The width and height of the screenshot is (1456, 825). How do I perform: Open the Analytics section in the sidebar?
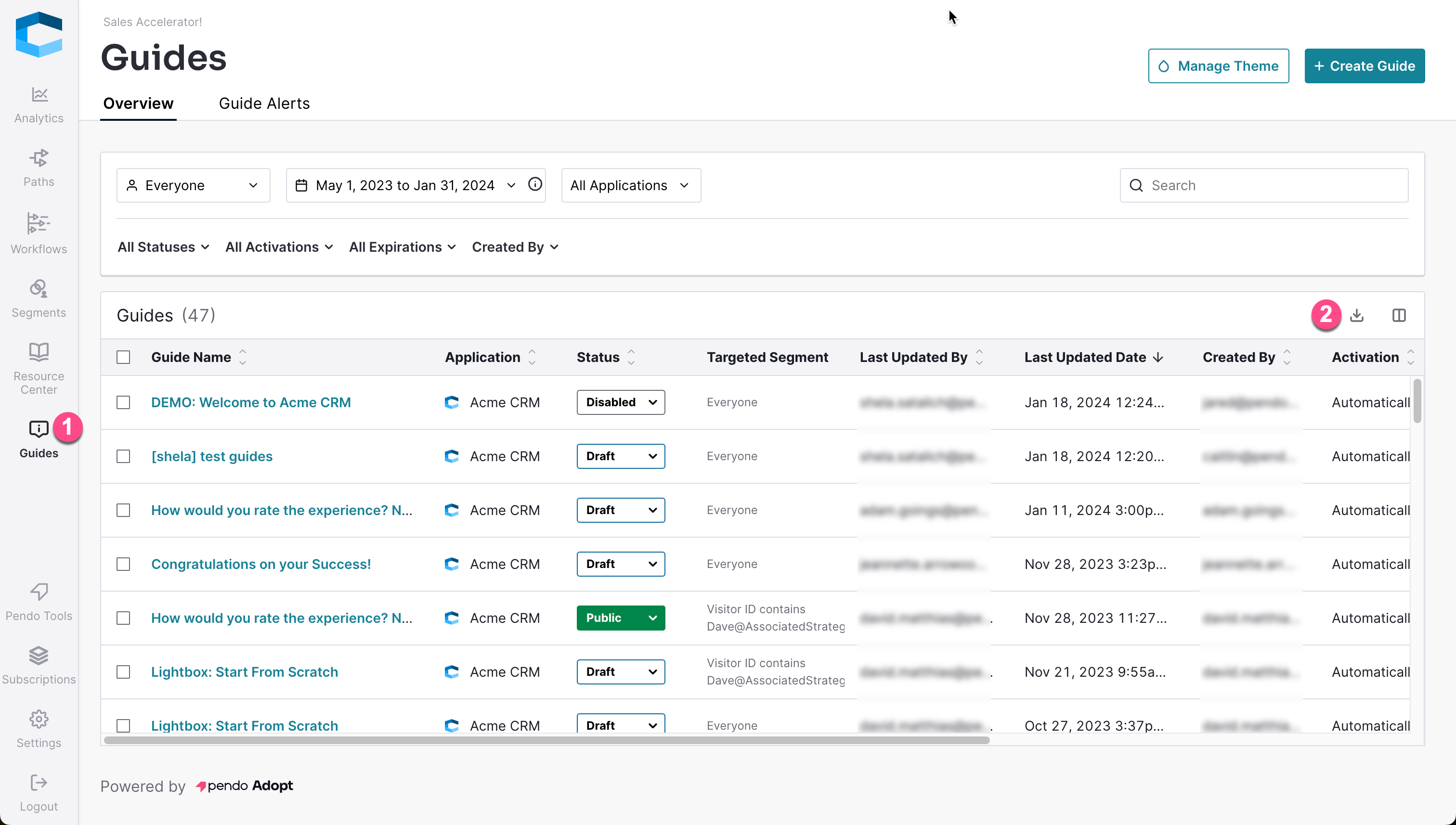point(39,104)
